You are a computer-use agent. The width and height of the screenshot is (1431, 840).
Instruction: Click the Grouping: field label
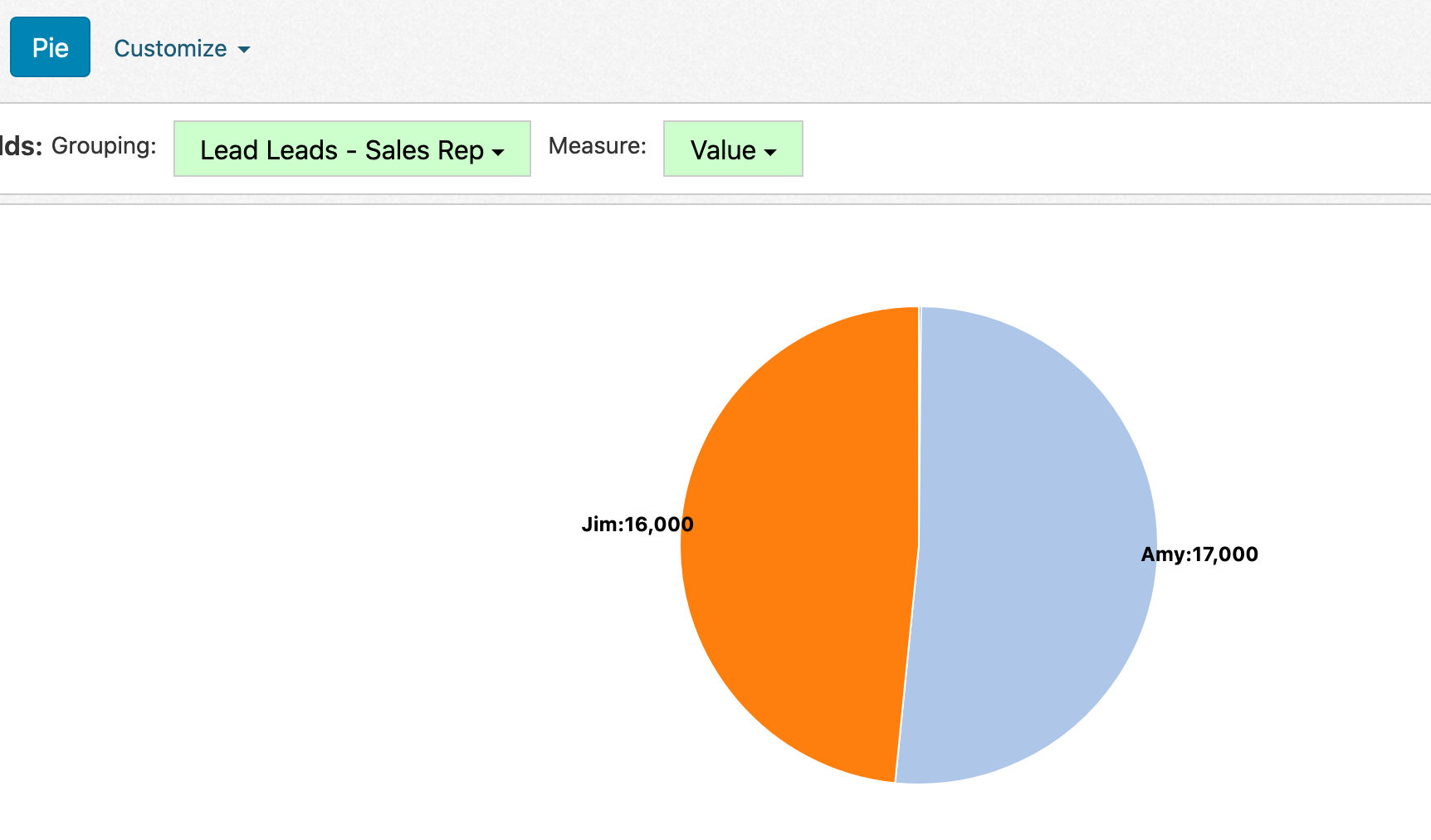tap(105, 146)
